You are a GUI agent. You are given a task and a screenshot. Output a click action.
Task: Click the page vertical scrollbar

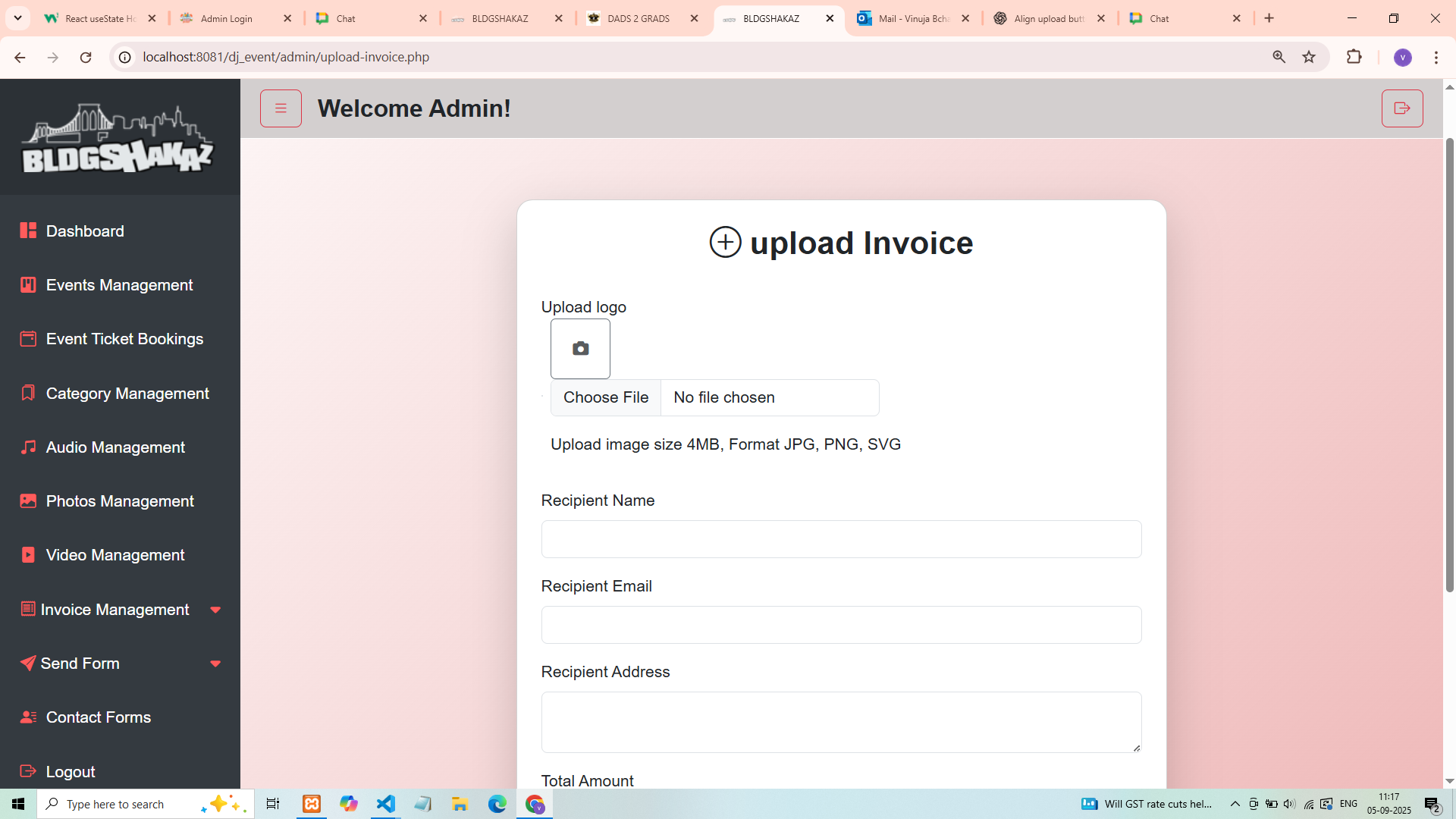(x=1449, y=364)
